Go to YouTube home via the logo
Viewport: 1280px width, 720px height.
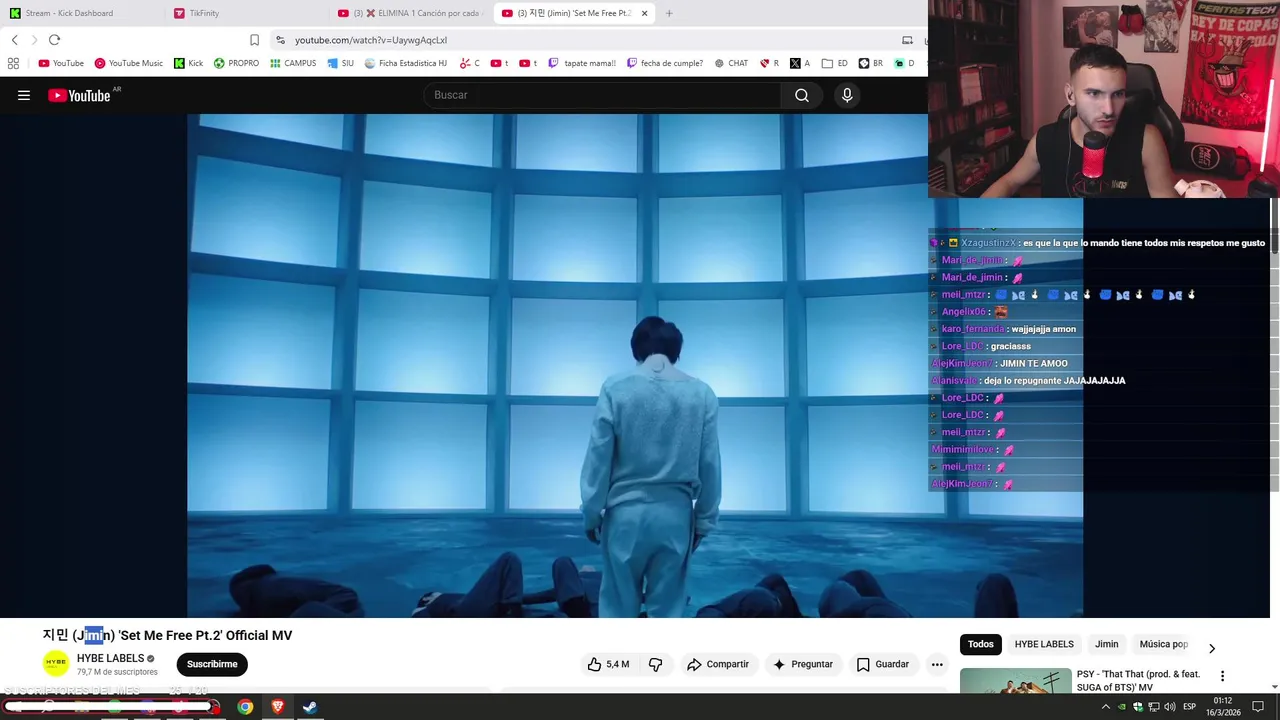click(x=79, y=96)
